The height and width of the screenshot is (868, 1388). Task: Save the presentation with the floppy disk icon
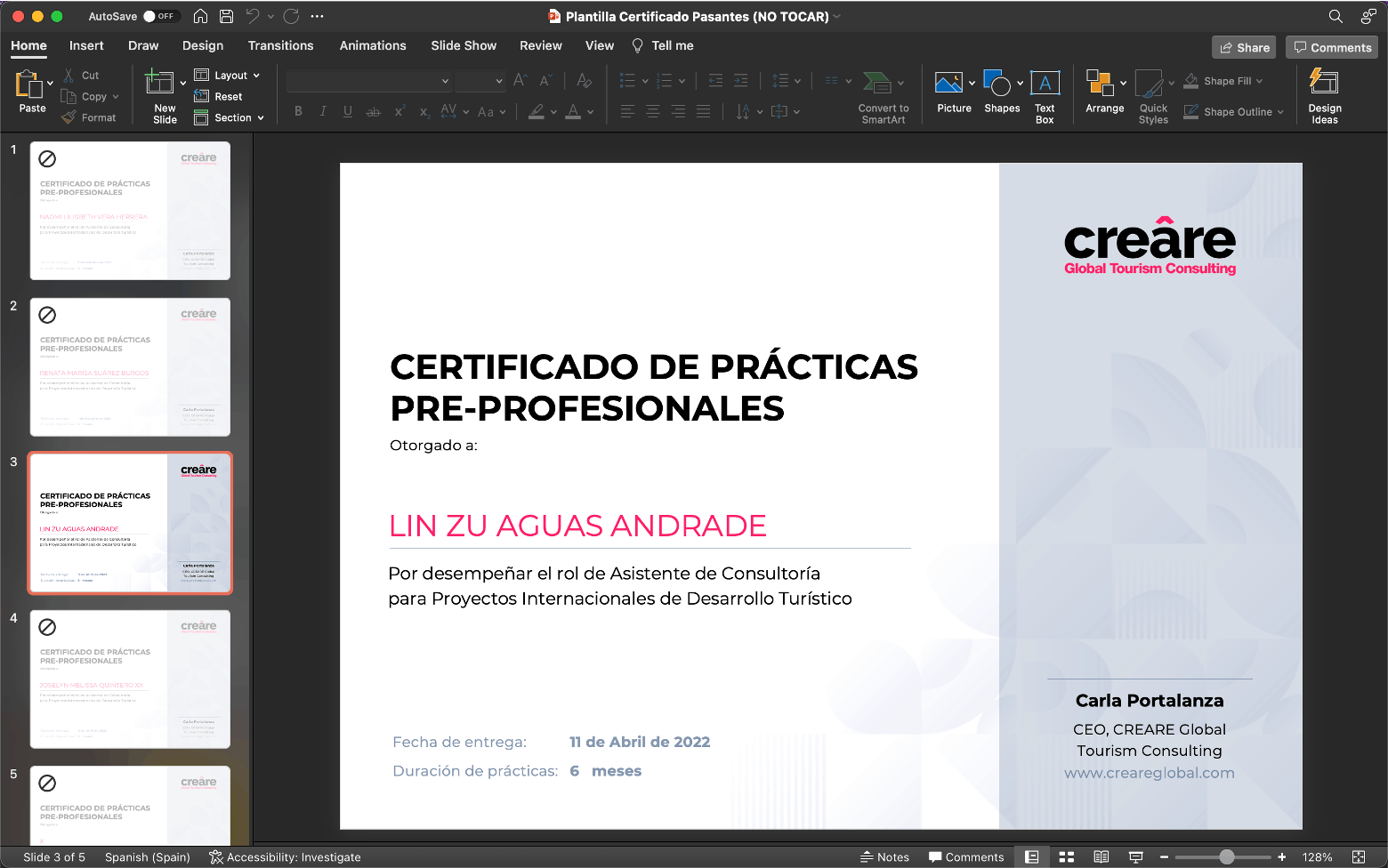[x=227, y=16]
